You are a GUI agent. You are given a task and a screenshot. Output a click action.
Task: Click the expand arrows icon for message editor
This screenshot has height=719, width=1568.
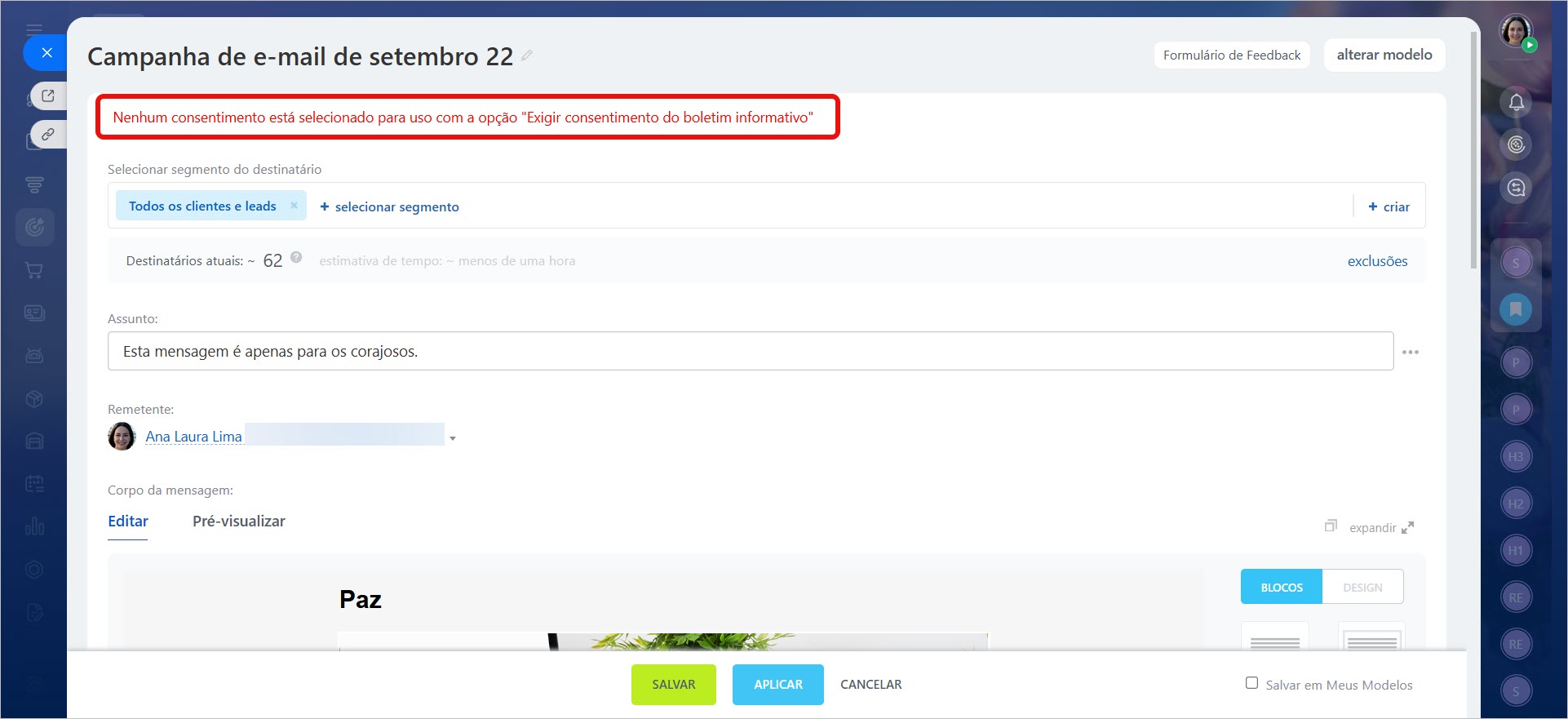click(1407, 528)
